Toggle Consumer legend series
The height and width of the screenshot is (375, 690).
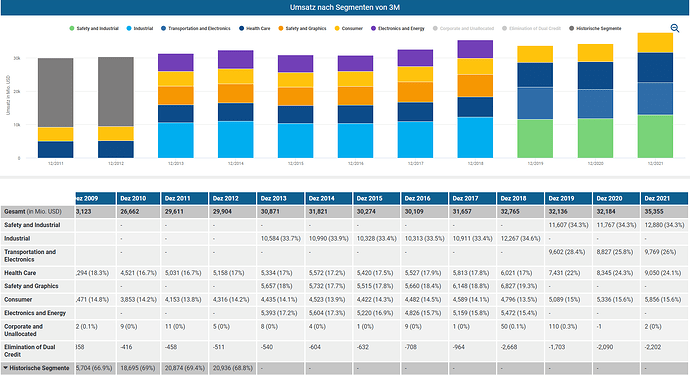pos(349,28)
